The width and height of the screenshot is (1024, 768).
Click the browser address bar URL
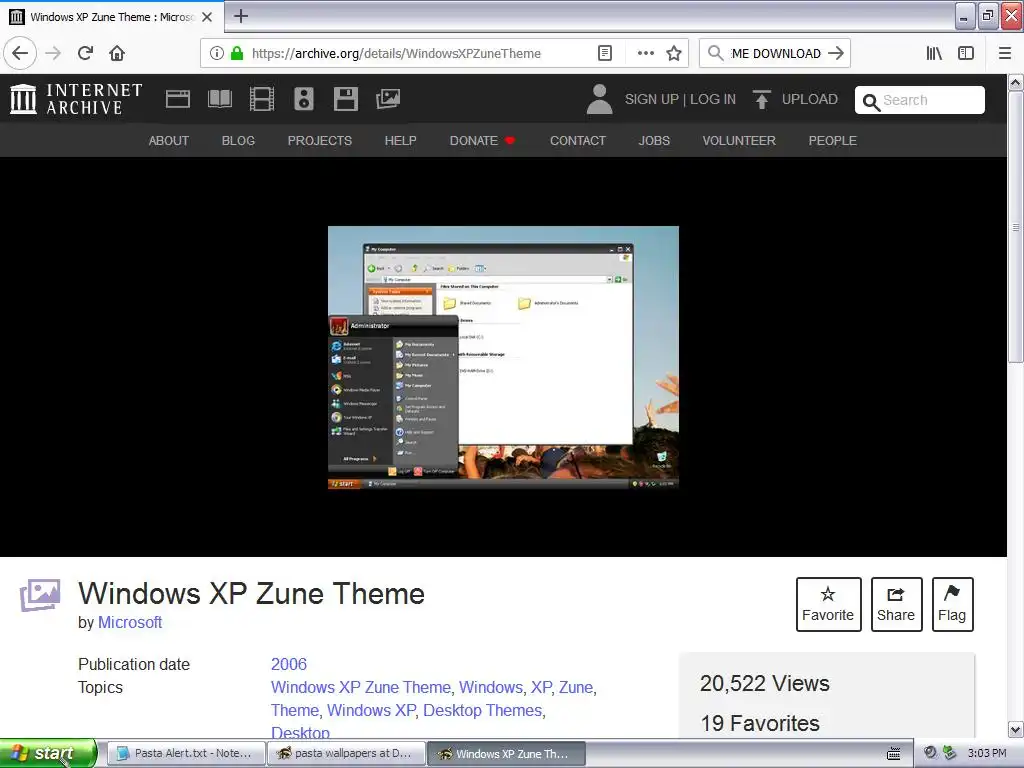[396, 54]
